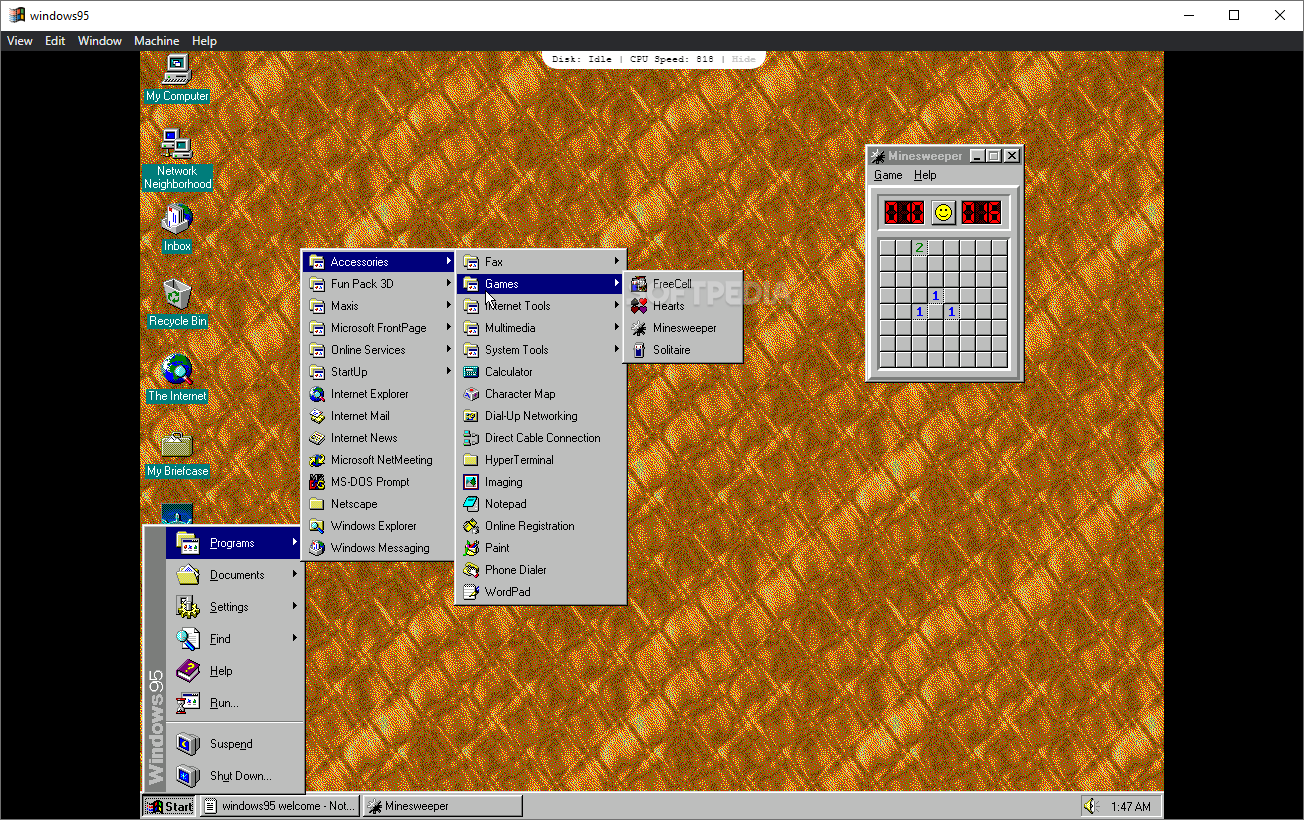Screen dimensions: 1304x820
Task: Open Internet Mail from Programs menu
Action: point(379,416)
